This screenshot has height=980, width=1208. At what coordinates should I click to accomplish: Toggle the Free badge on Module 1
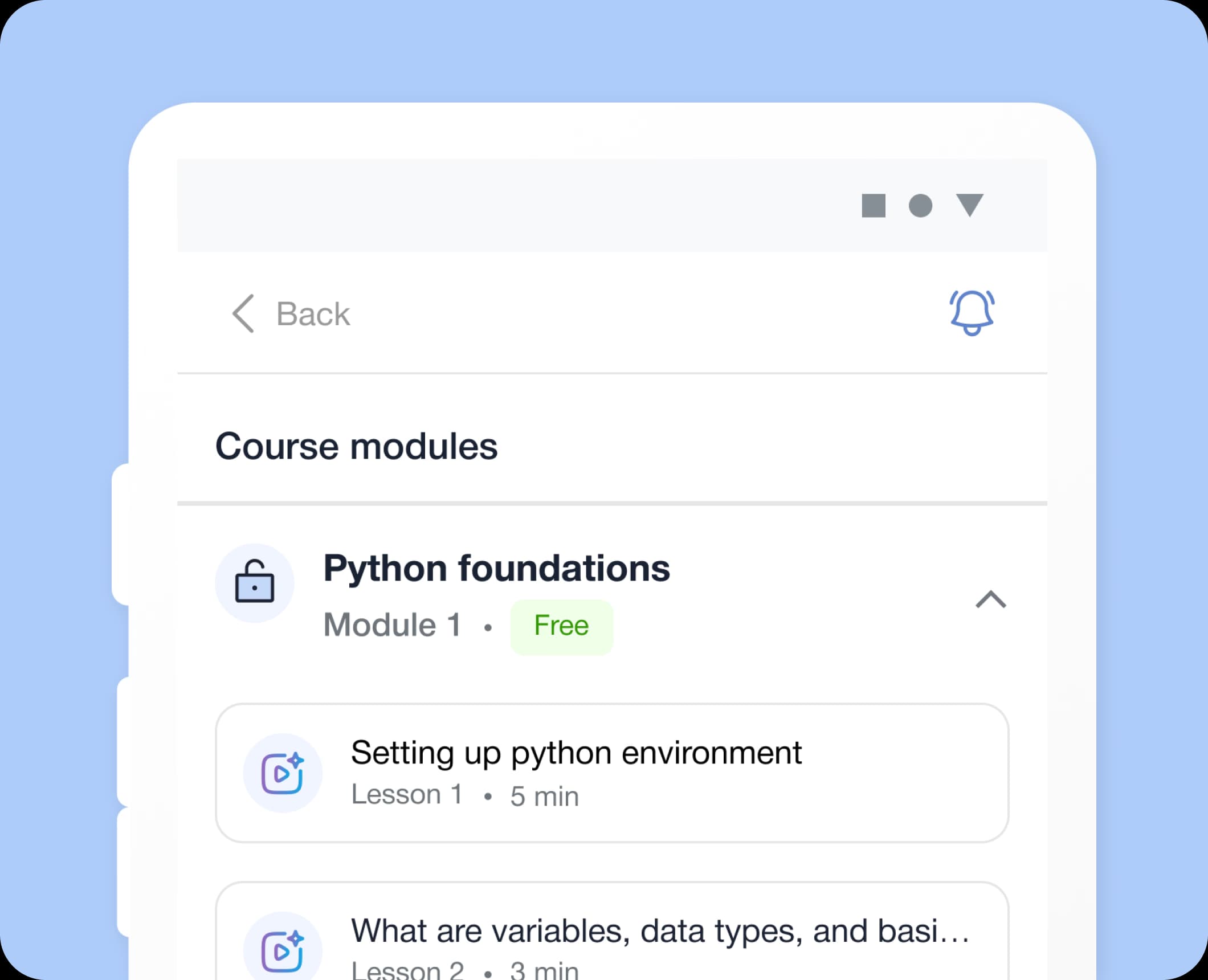(561, 625)
